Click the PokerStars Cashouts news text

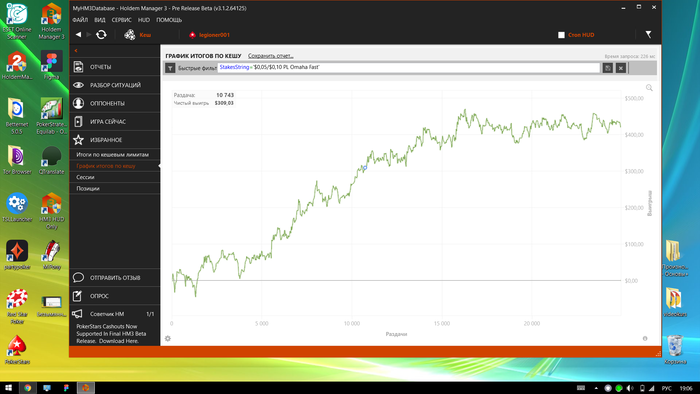pos(111,334)
